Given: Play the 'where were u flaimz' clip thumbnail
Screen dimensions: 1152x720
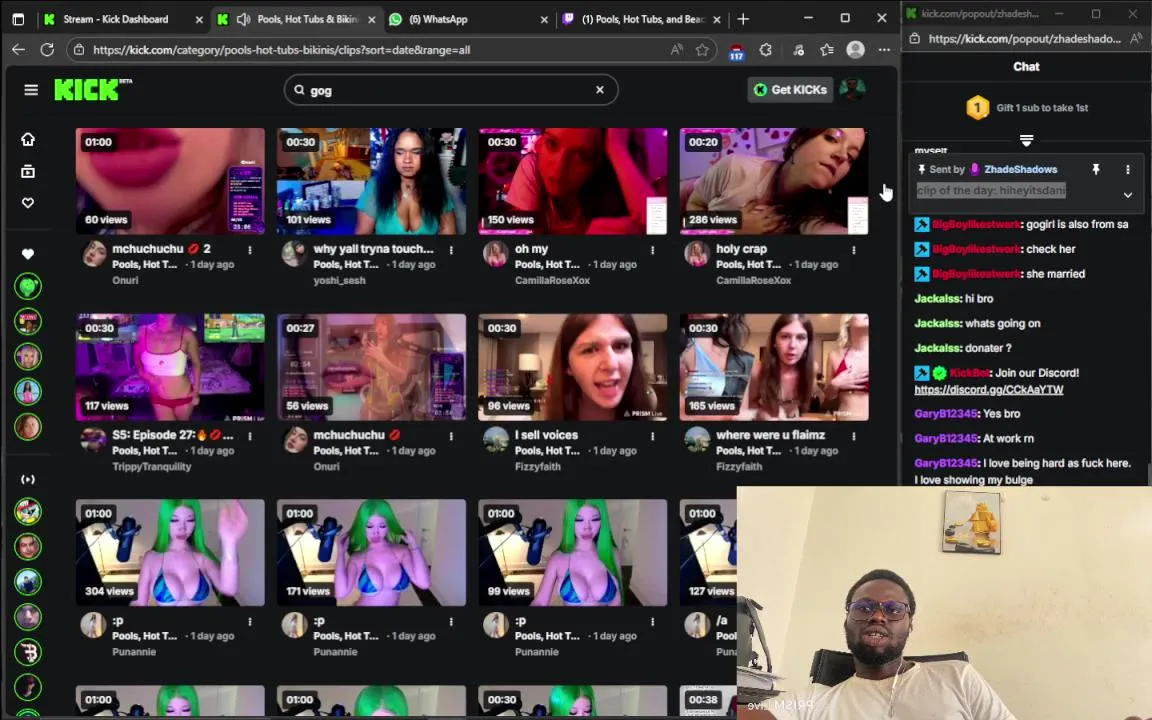Looking at the screenshot, I should pyautogui.click(x=774, y=367).
